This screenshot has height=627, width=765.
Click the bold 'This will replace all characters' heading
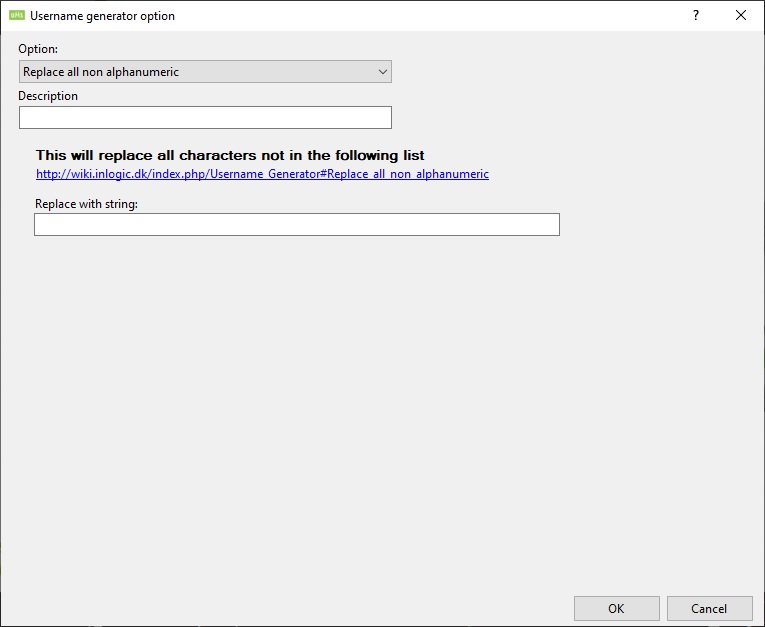(x=230, y=155)
